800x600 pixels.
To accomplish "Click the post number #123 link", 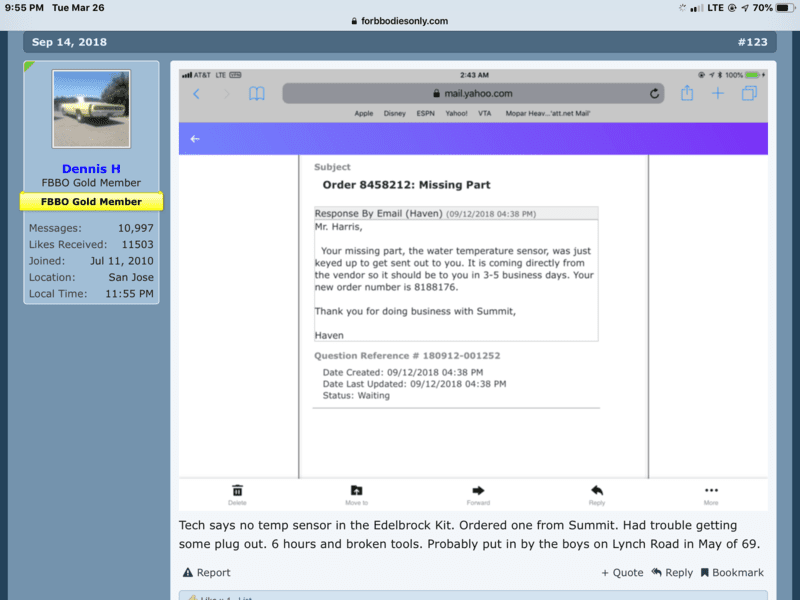I will coord(753,42).
